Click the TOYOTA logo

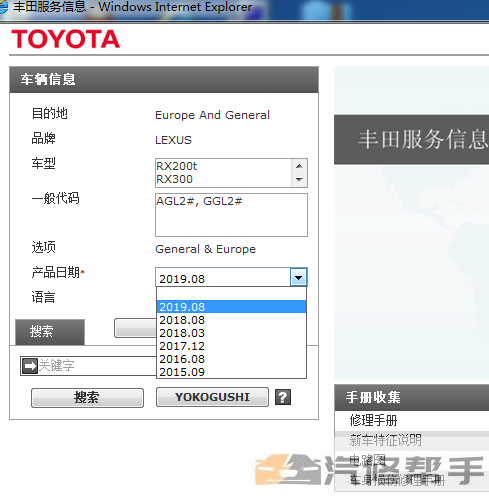(x=65, y=39)
